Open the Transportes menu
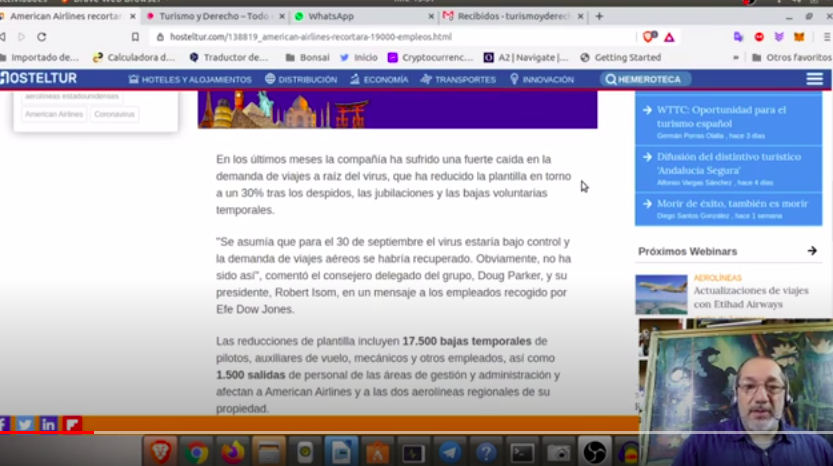833x466 pixels. (x=458, y=80)
